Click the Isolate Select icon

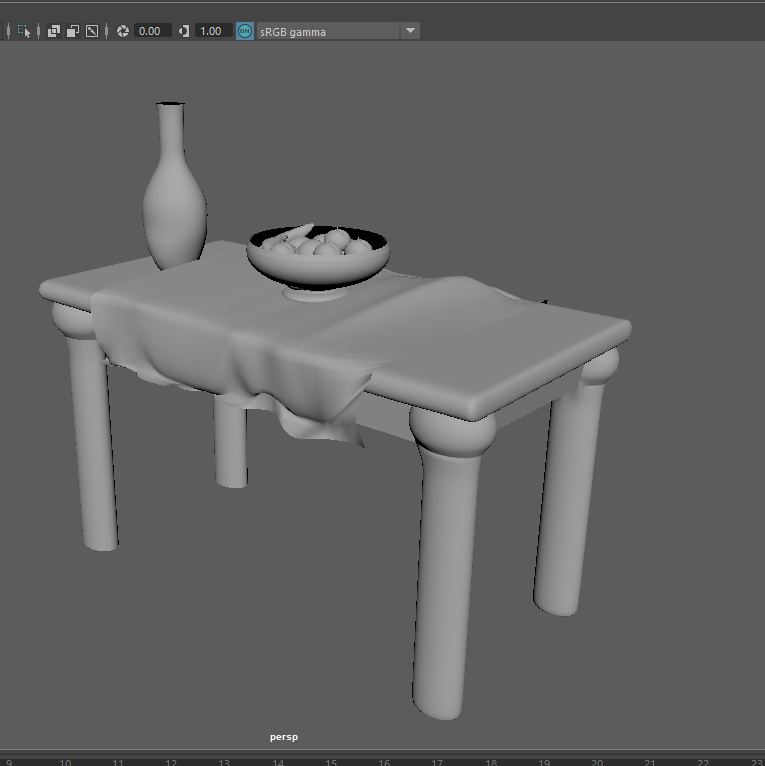25,31
